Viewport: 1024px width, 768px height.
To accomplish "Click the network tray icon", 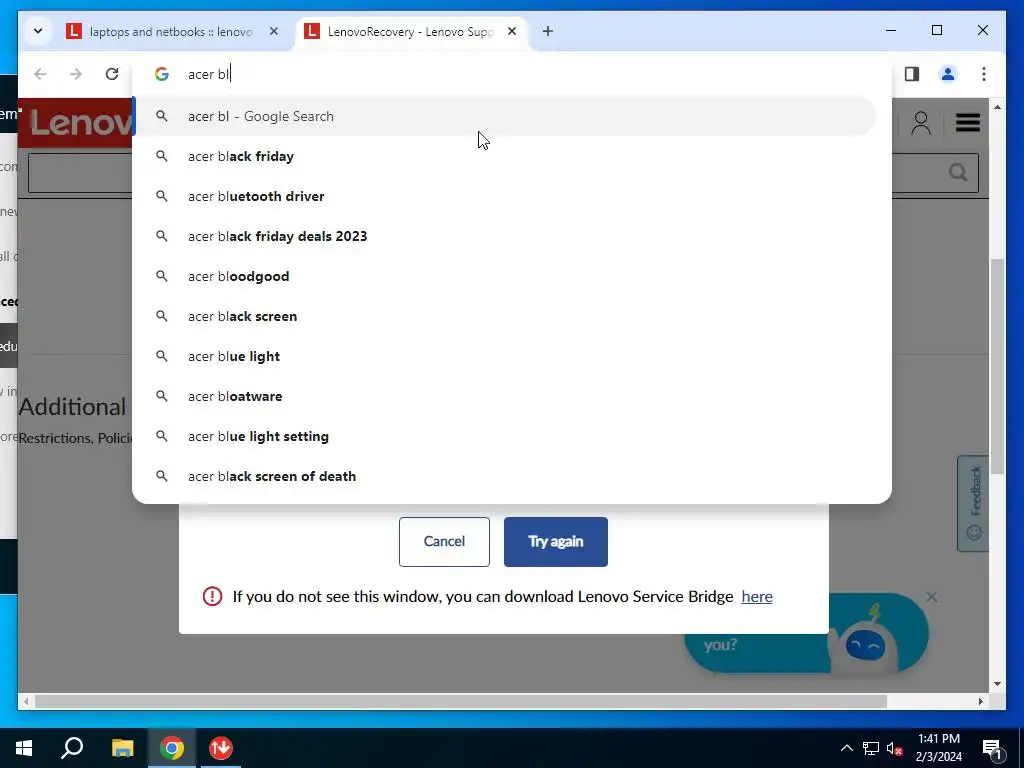I will coord(871,748).
